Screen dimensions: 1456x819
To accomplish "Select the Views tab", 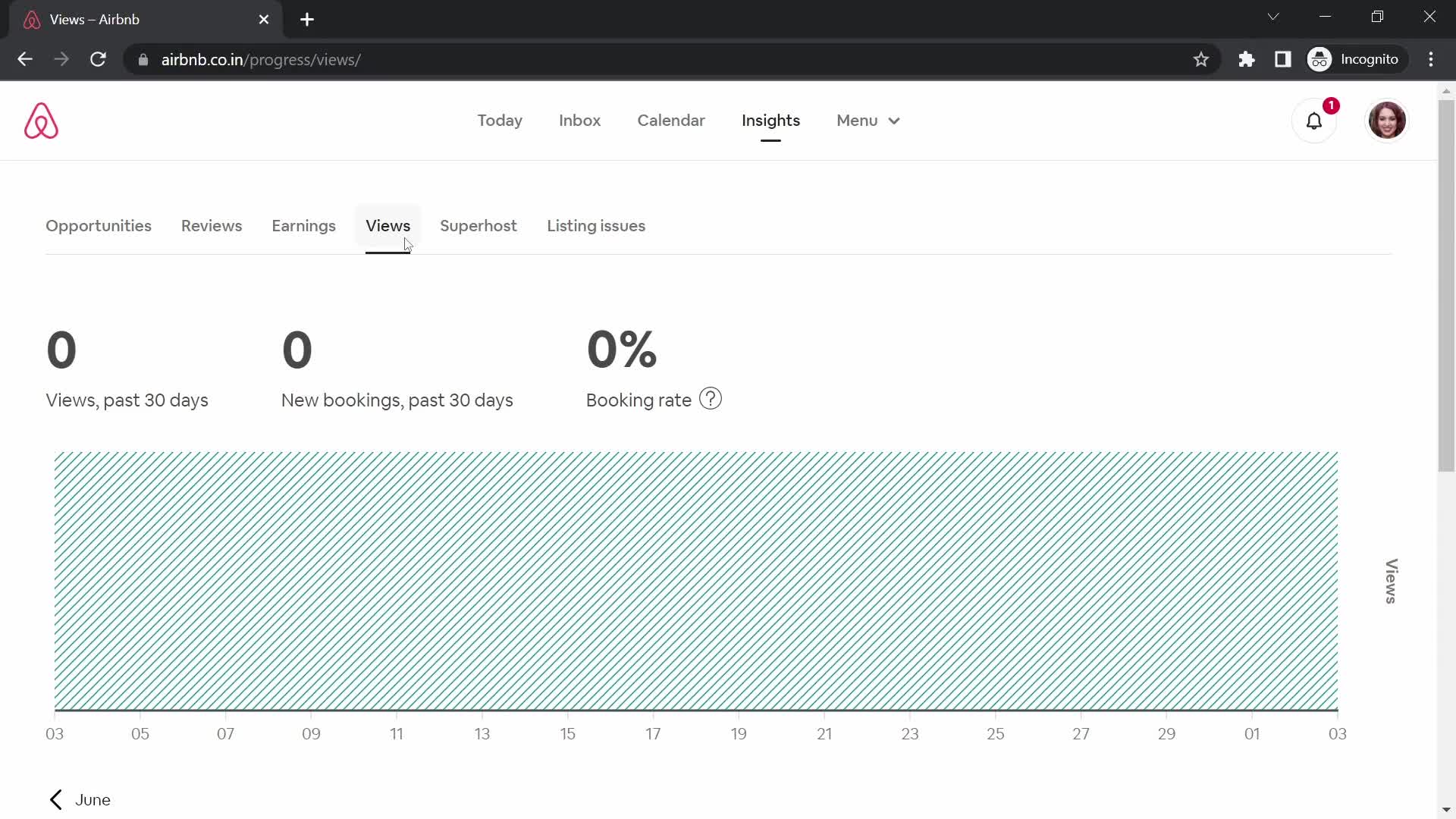I will point(388,226).
